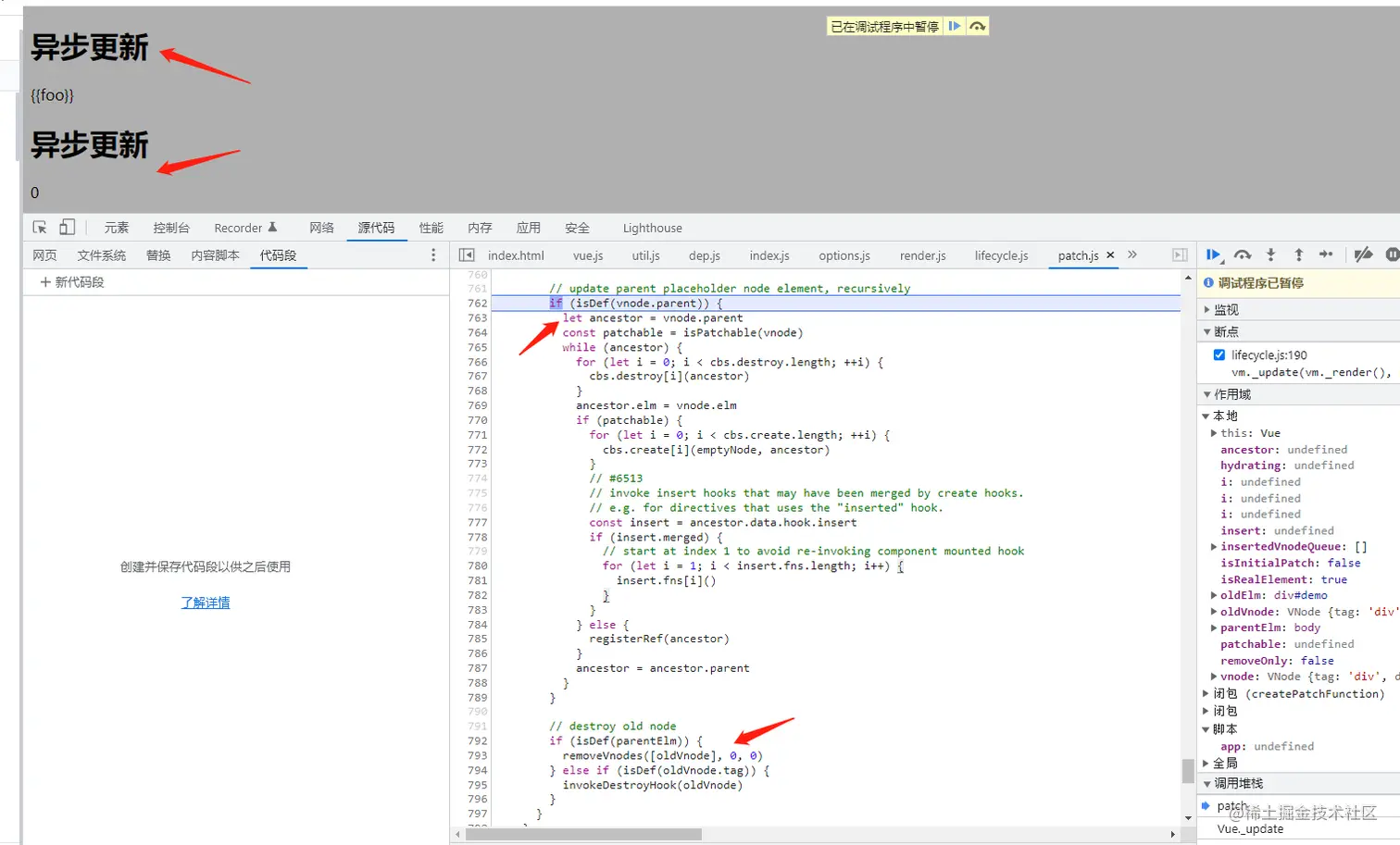Open the Recorder tab
The width and height of the screenshot is (1400, 845).
click(245, 228)
